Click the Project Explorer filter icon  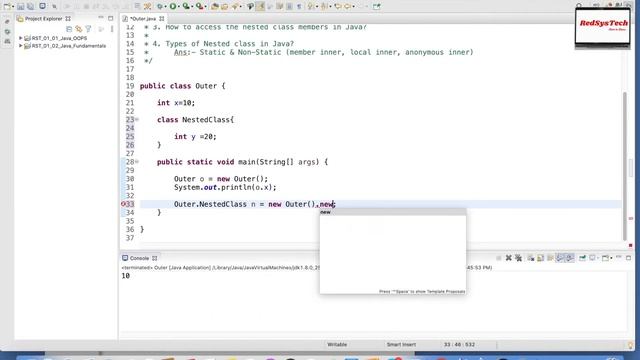tap(88, 29)
